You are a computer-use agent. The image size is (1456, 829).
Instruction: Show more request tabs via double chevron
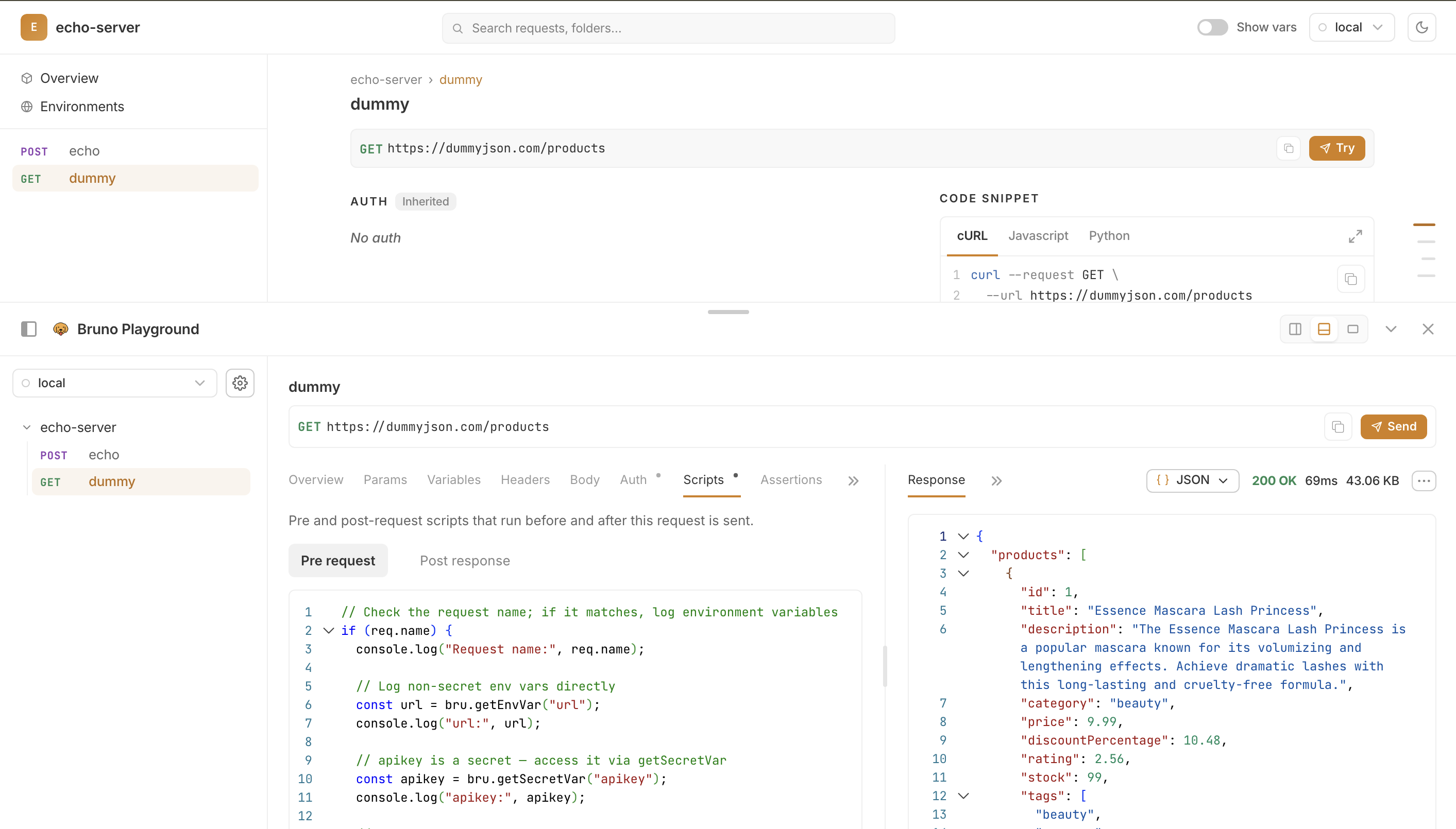click(x=853, y=481)
